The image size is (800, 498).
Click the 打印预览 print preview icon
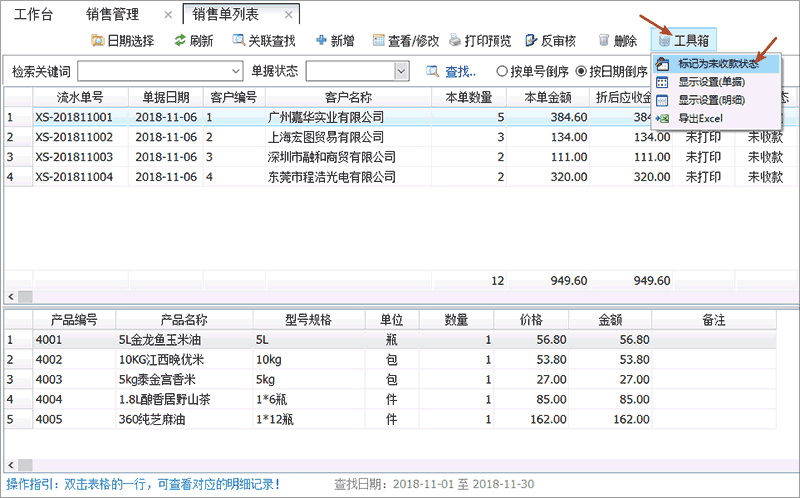[456, 41]
